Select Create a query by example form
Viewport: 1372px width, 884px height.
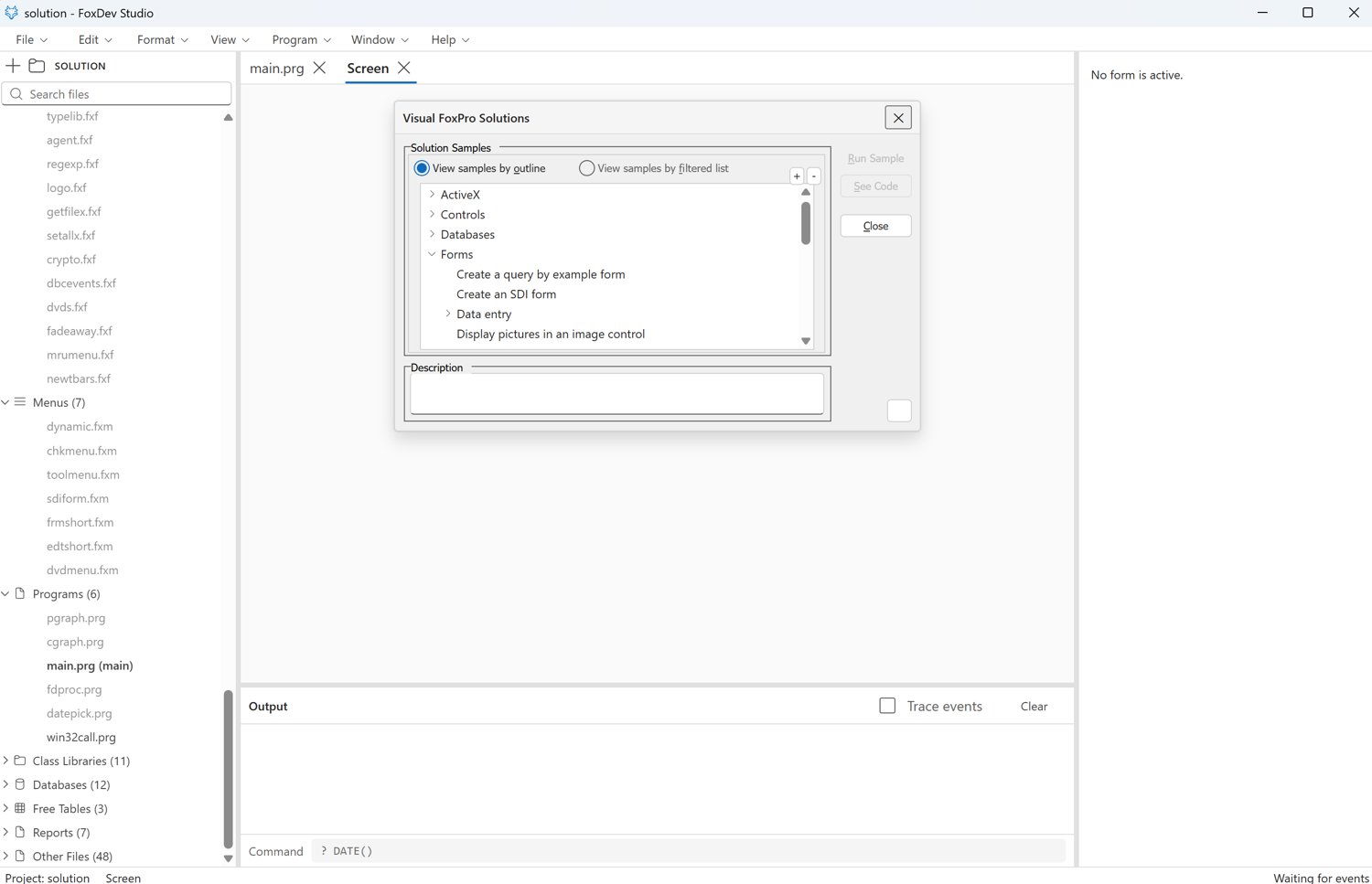[541, 274]
